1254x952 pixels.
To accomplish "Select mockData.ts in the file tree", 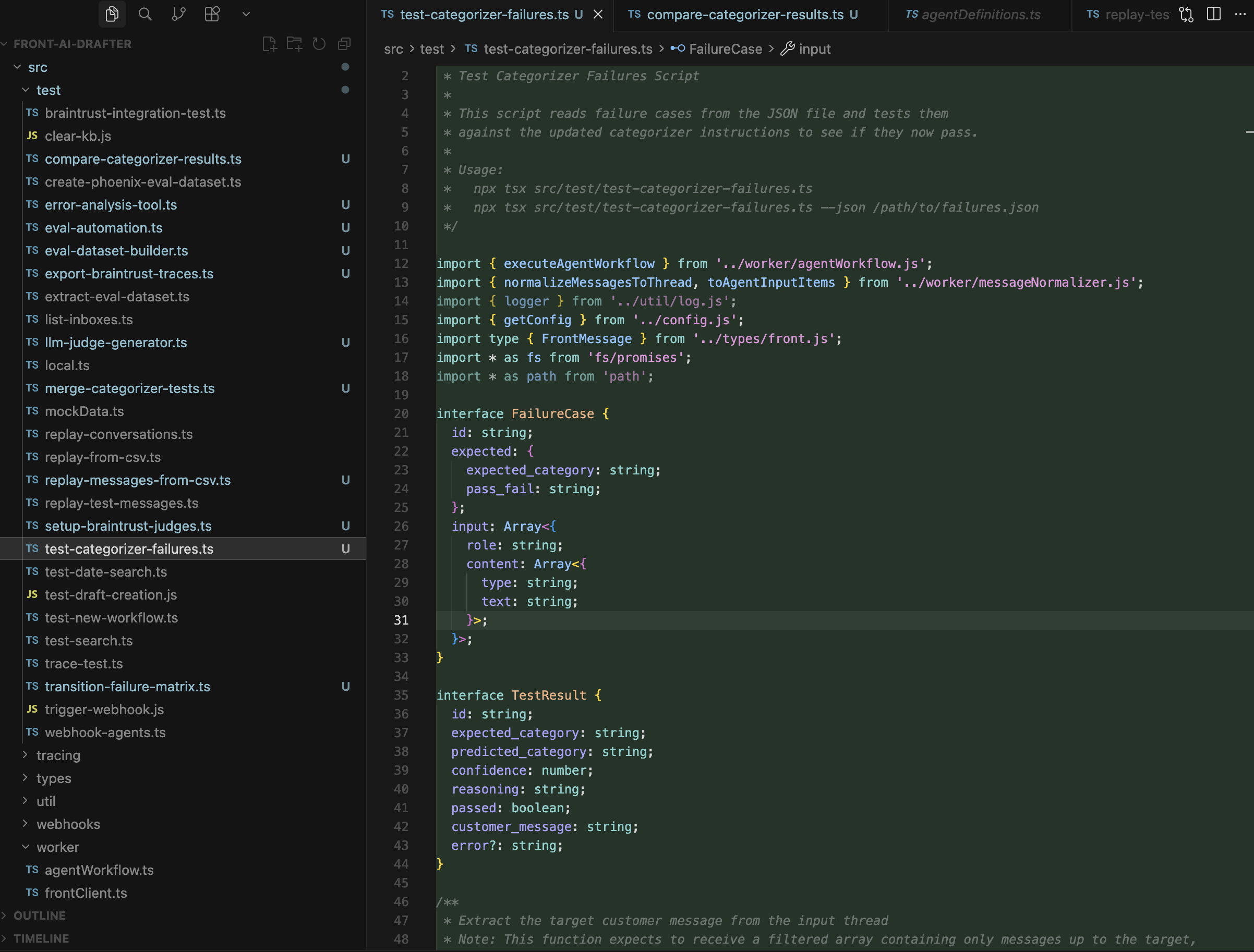I will tap(84, 411).
